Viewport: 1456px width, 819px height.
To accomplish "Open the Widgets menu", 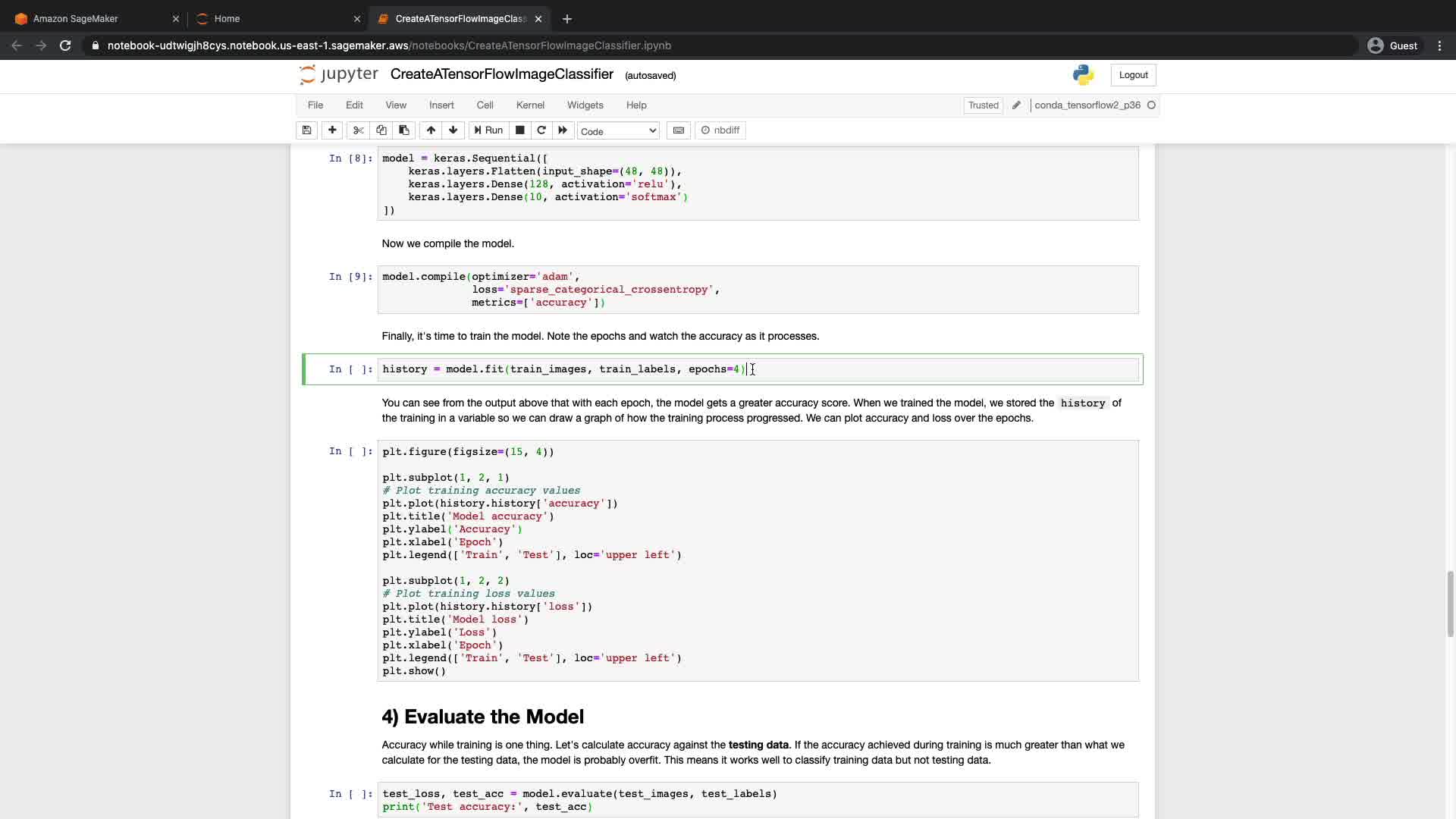I will pos(585,105).
